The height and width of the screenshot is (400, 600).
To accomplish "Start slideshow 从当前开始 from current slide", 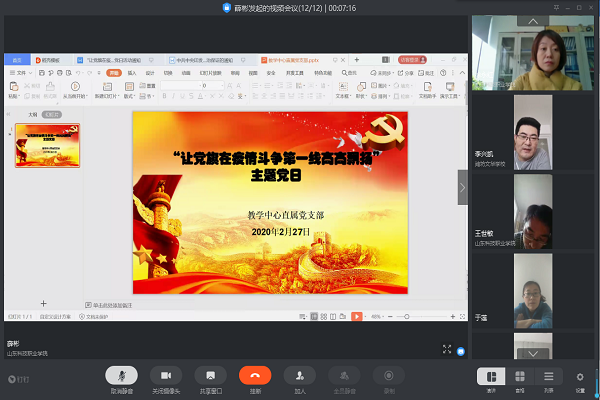I will click(x=75, y=90).
